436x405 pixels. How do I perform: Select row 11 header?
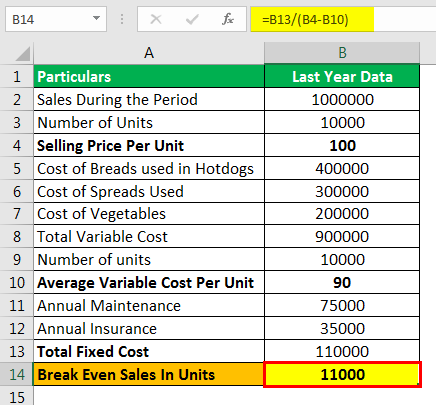tap(17, 305)
